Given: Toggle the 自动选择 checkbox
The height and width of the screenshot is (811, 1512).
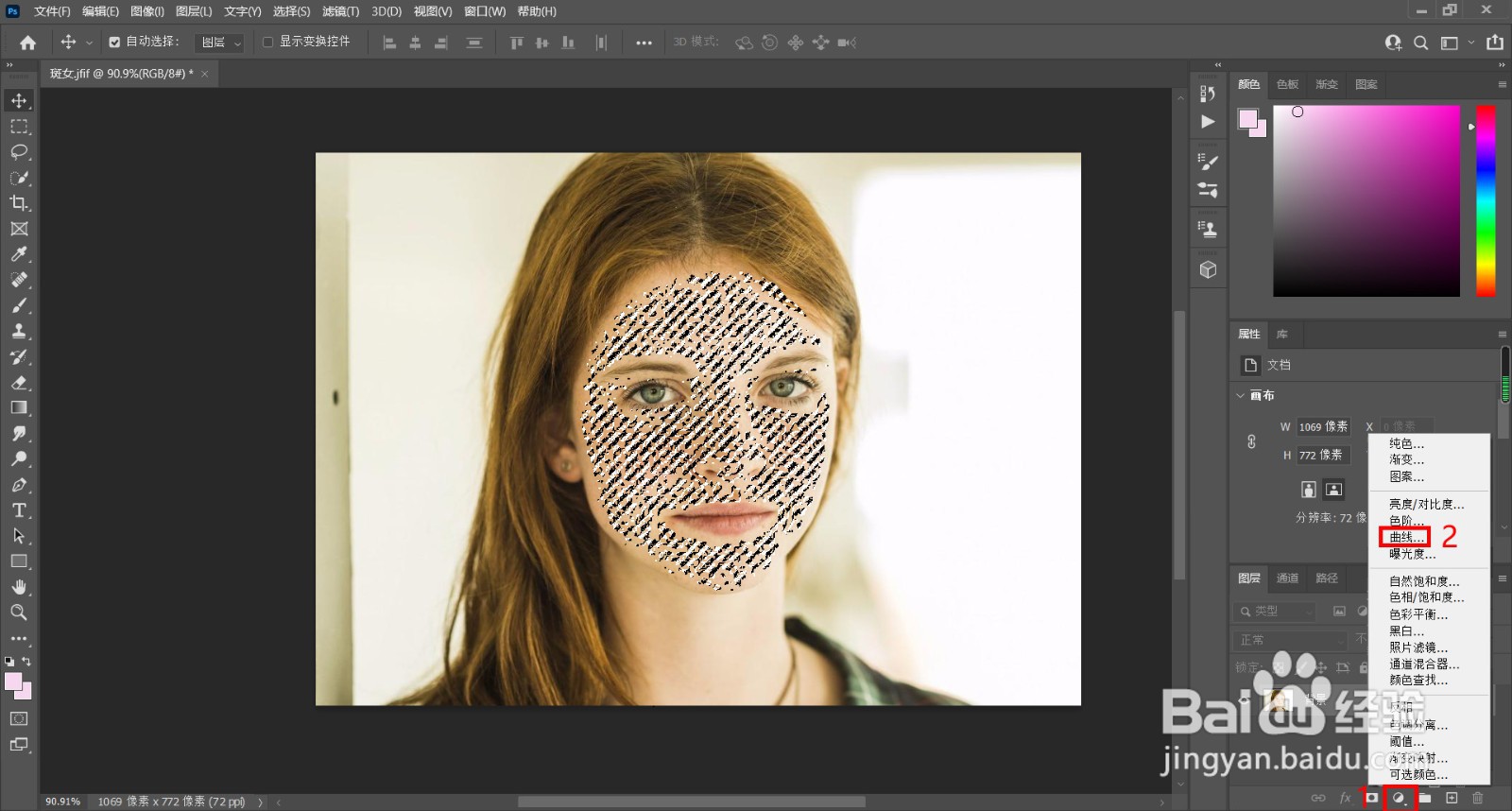Looking at the screenshot, I should (x=114, y=43).
